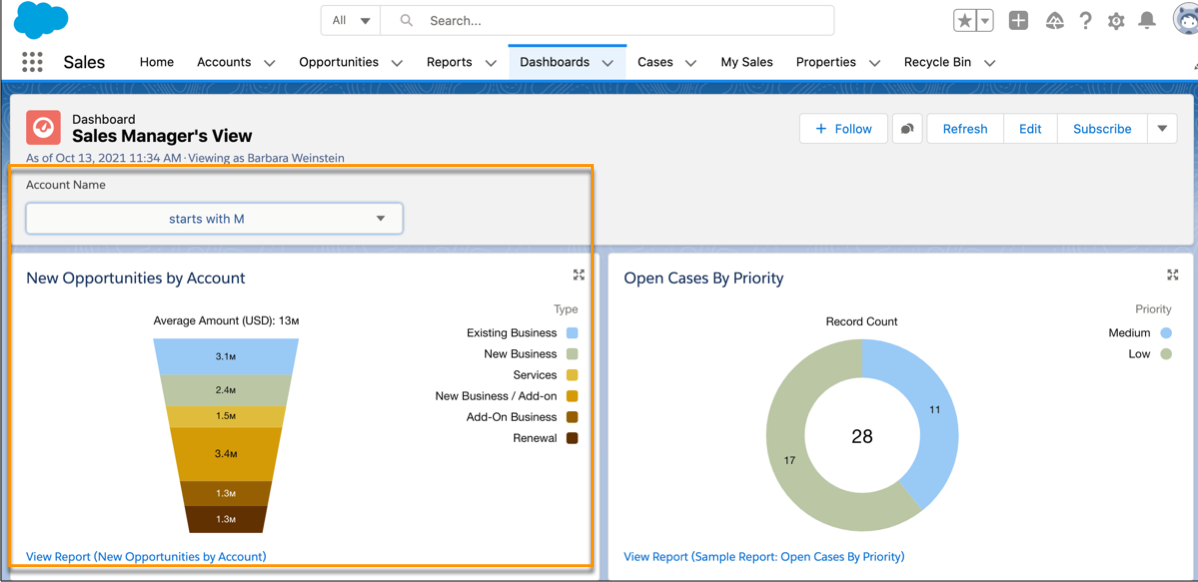Open the All search scope dropdown

pyautogui.click(x=351, y=21)
